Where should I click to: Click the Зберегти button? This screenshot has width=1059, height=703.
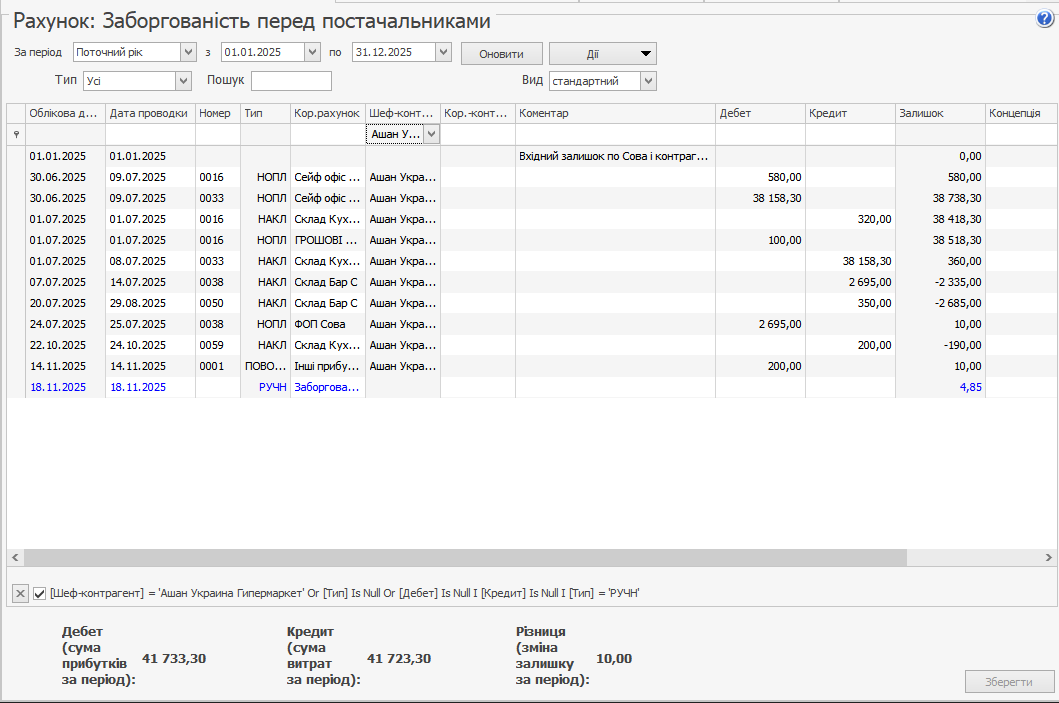pyautogui.click(x=1009, y=681)
